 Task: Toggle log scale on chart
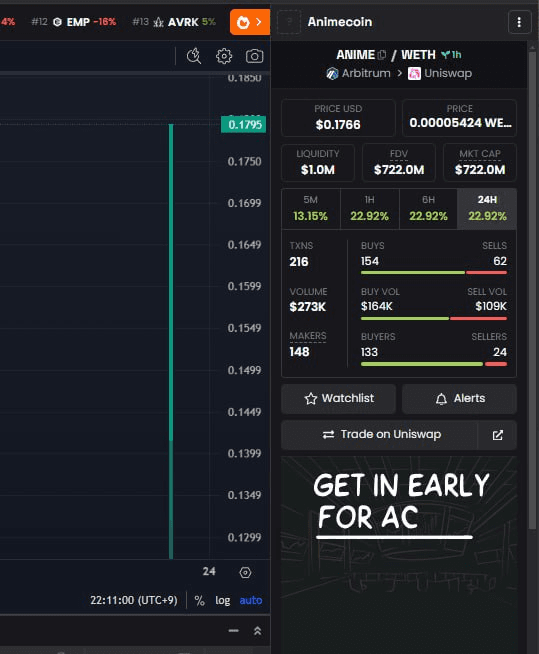[x=222, y=601]
